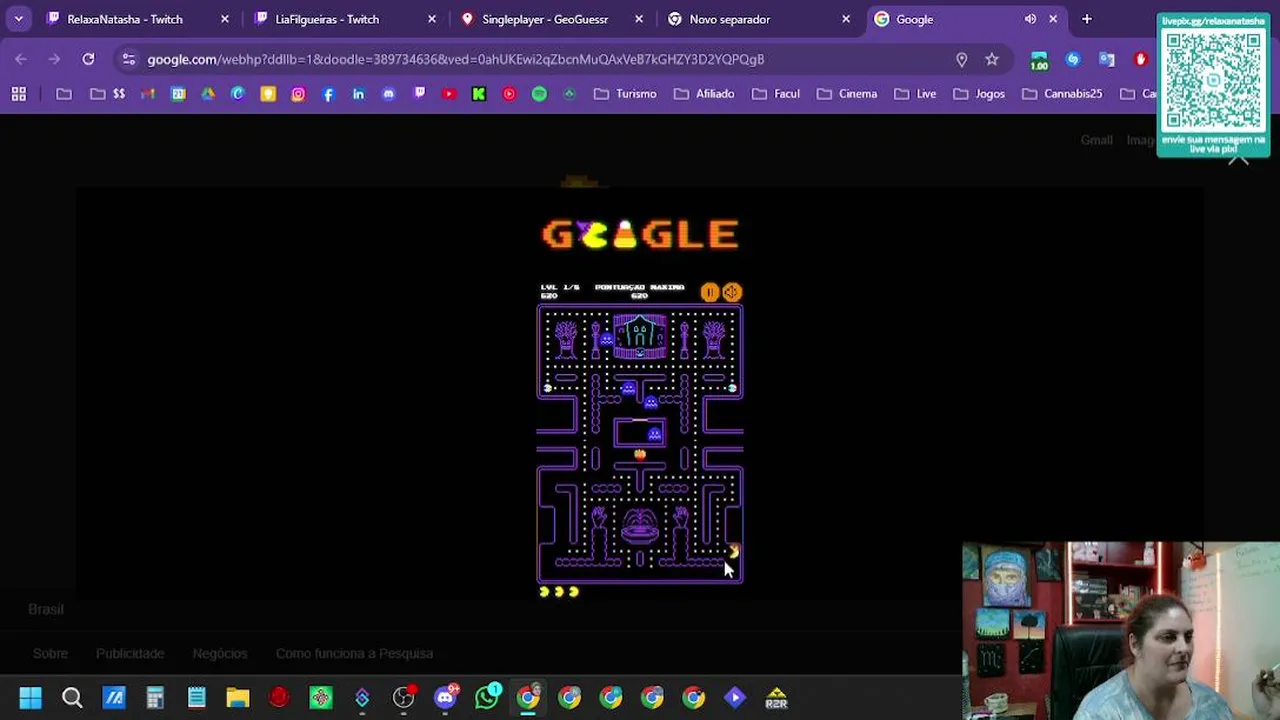Bookmark this page with the star
1280x720 pixels.
pos(992,59)
